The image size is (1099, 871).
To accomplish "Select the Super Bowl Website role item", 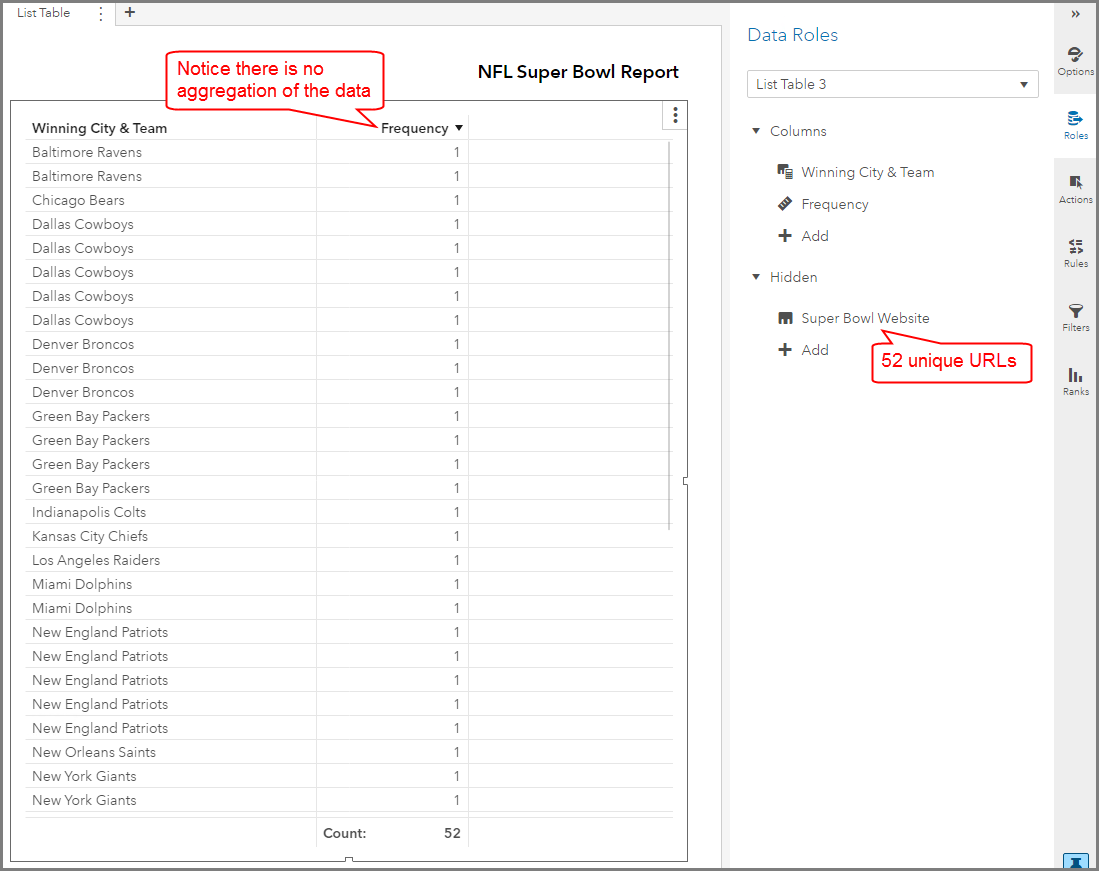I will (865, 318).
